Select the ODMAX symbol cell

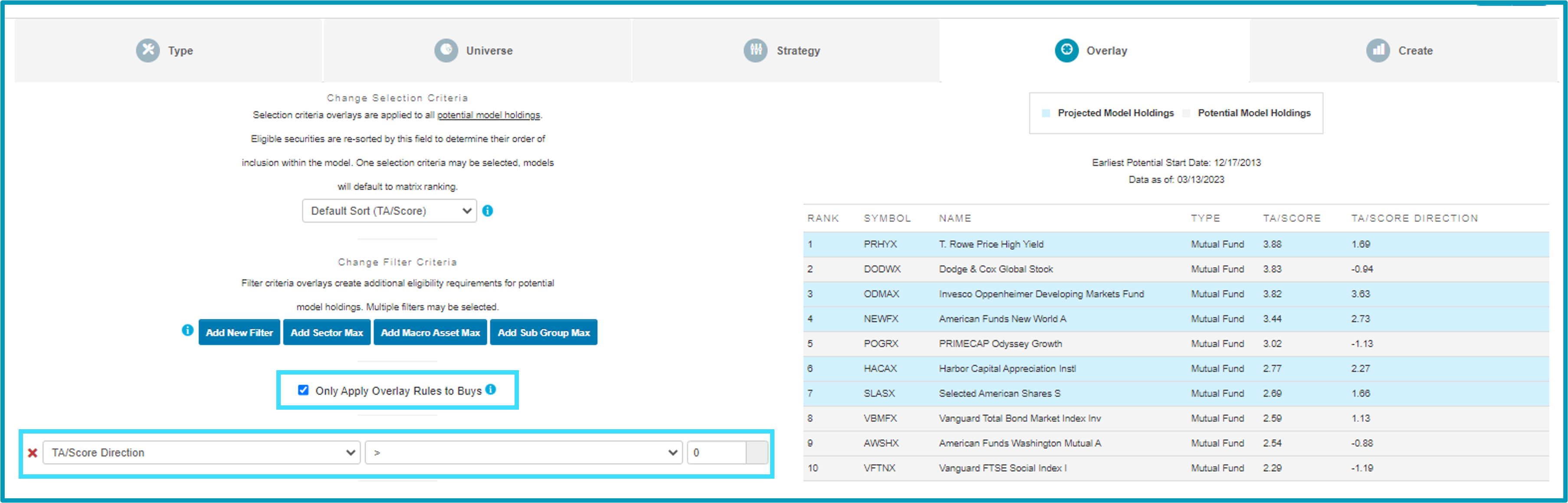click(x=881, y=294)
